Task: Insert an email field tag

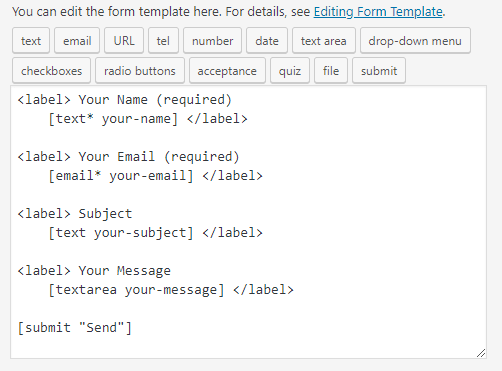Action: tap(77, 41)
